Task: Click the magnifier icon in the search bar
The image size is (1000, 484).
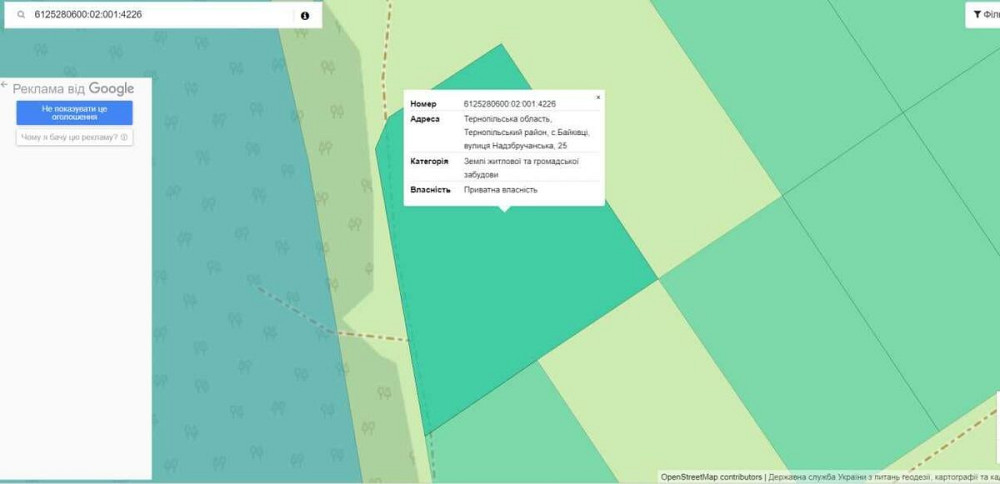Action: pyautogui.click(x=20, y=16)
